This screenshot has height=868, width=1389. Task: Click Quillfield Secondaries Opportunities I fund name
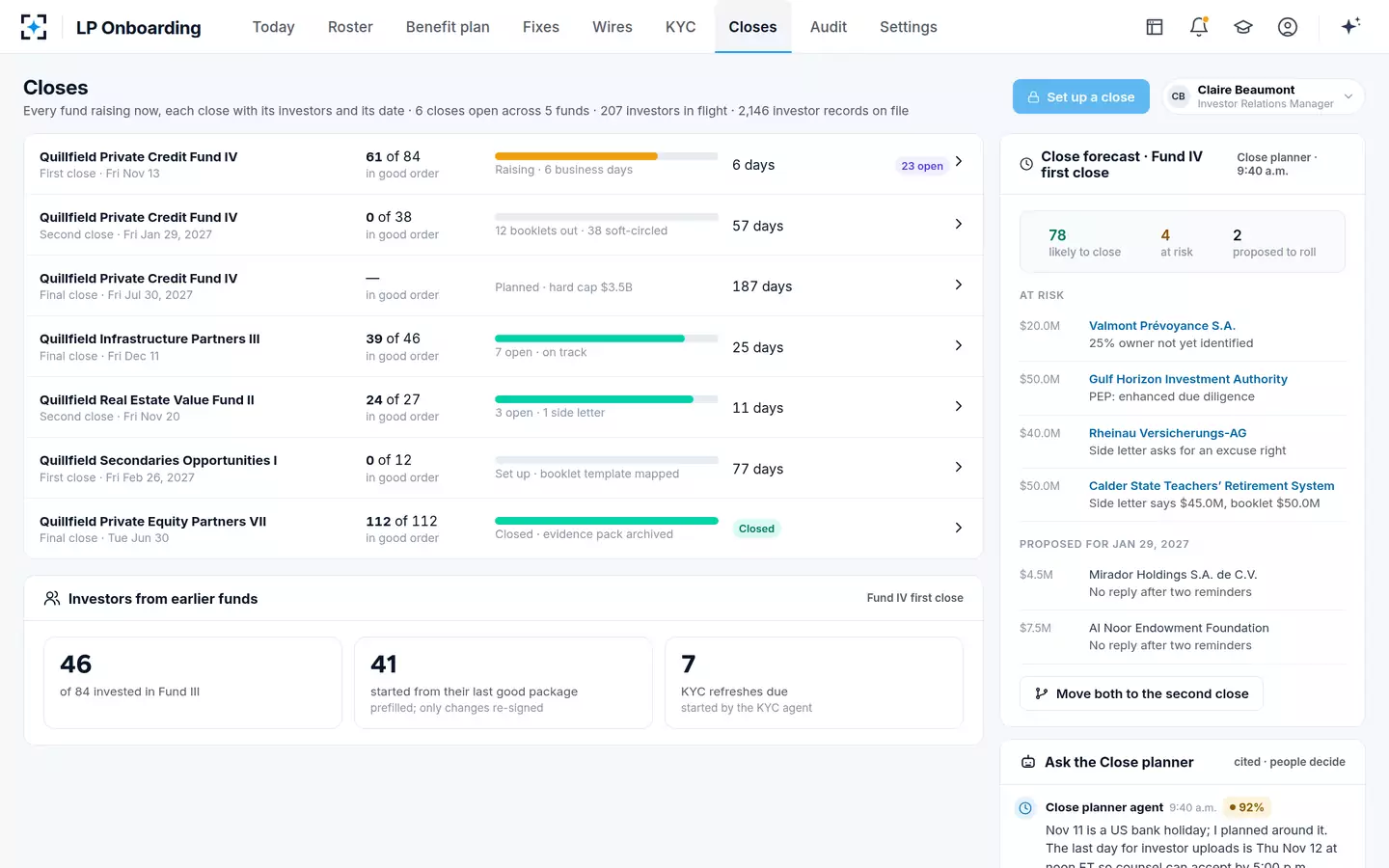158,460
